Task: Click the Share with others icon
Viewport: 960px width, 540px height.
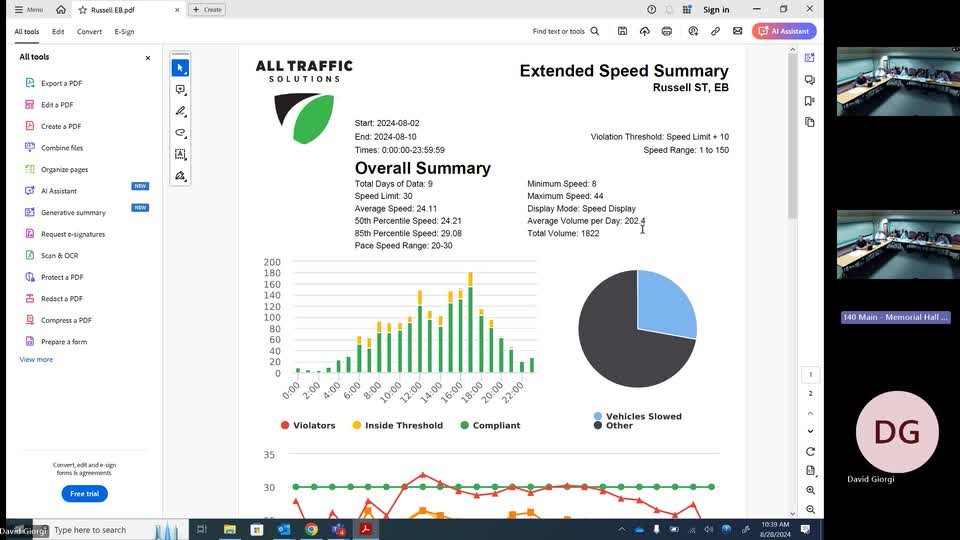Action: pos(693,31)
